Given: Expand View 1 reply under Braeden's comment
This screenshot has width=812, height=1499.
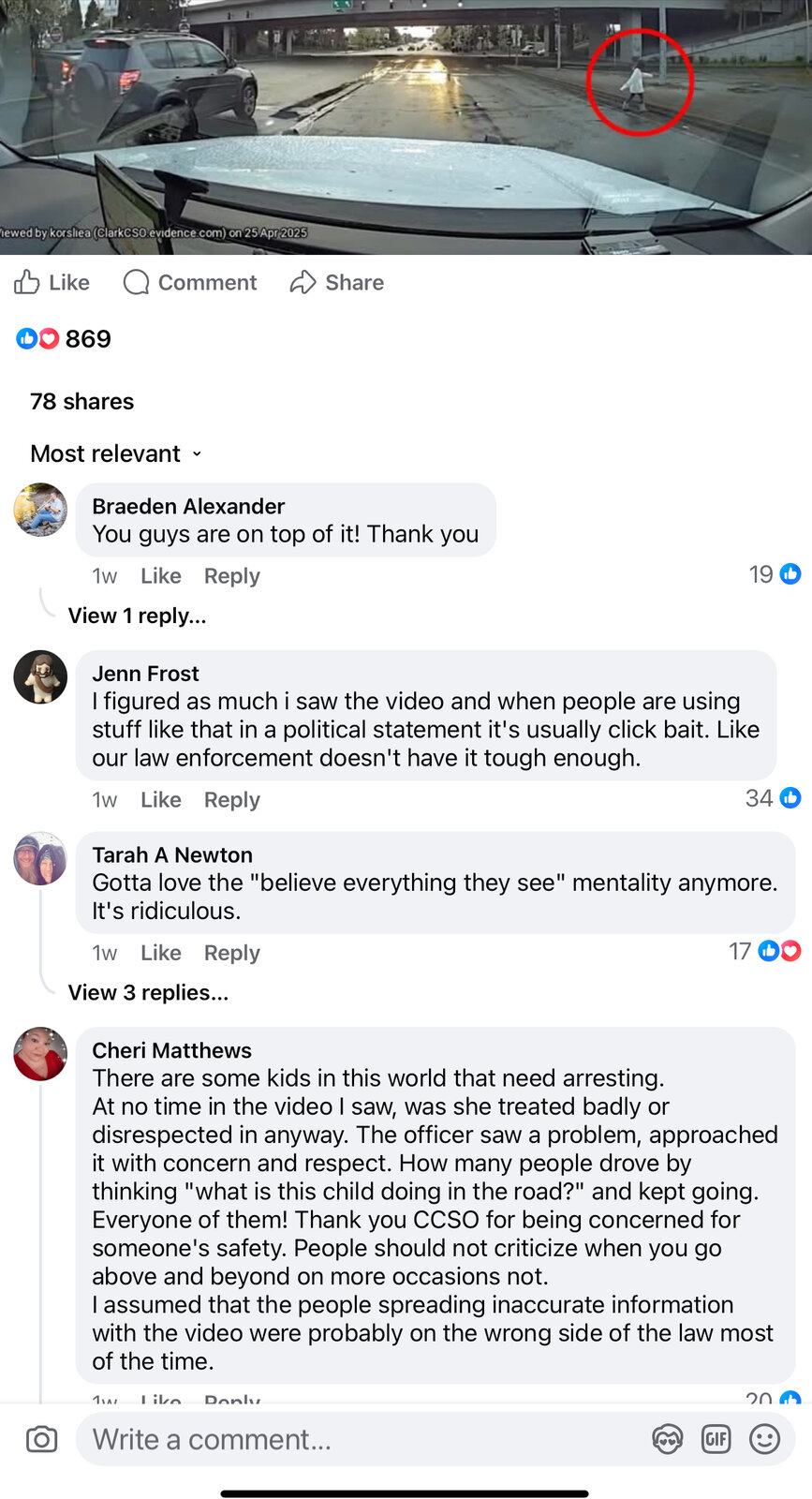Looking at the screenshot, I should point(137,616).
